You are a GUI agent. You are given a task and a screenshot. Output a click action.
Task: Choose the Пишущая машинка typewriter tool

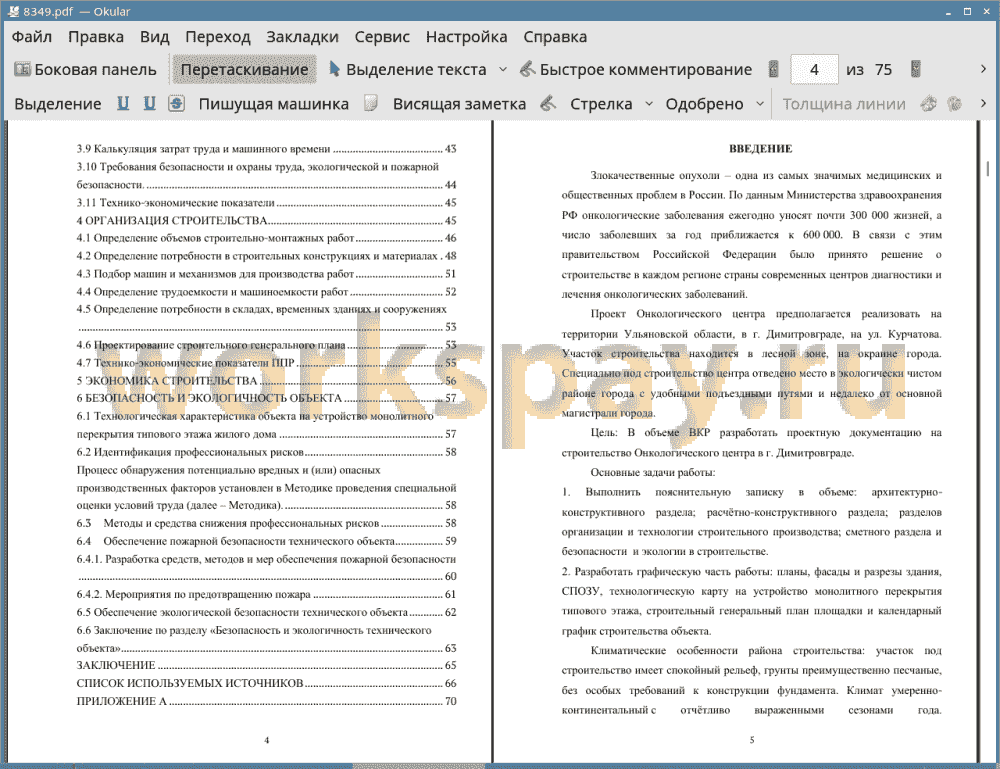point(274,104)
